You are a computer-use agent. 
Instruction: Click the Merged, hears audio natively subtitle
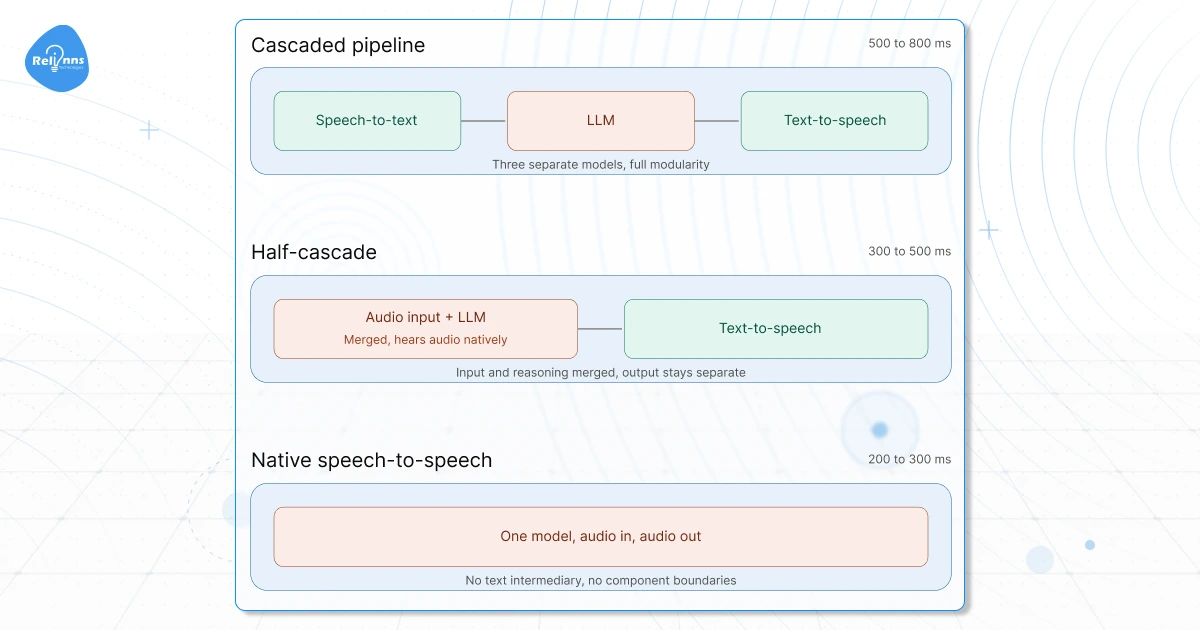pyautogui.click(x=426, y=340)
